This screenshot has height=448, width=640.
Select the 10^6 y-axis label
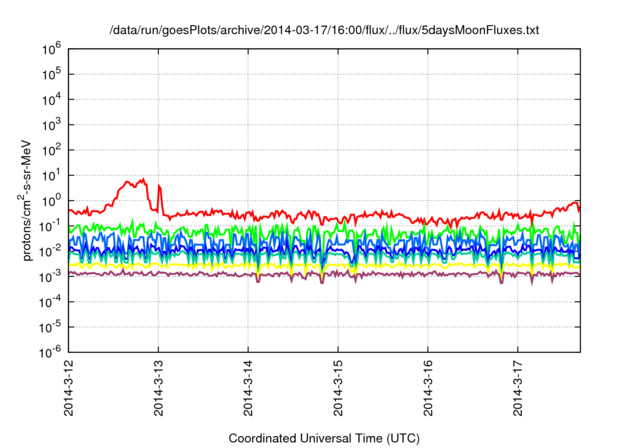coord(51,49)
